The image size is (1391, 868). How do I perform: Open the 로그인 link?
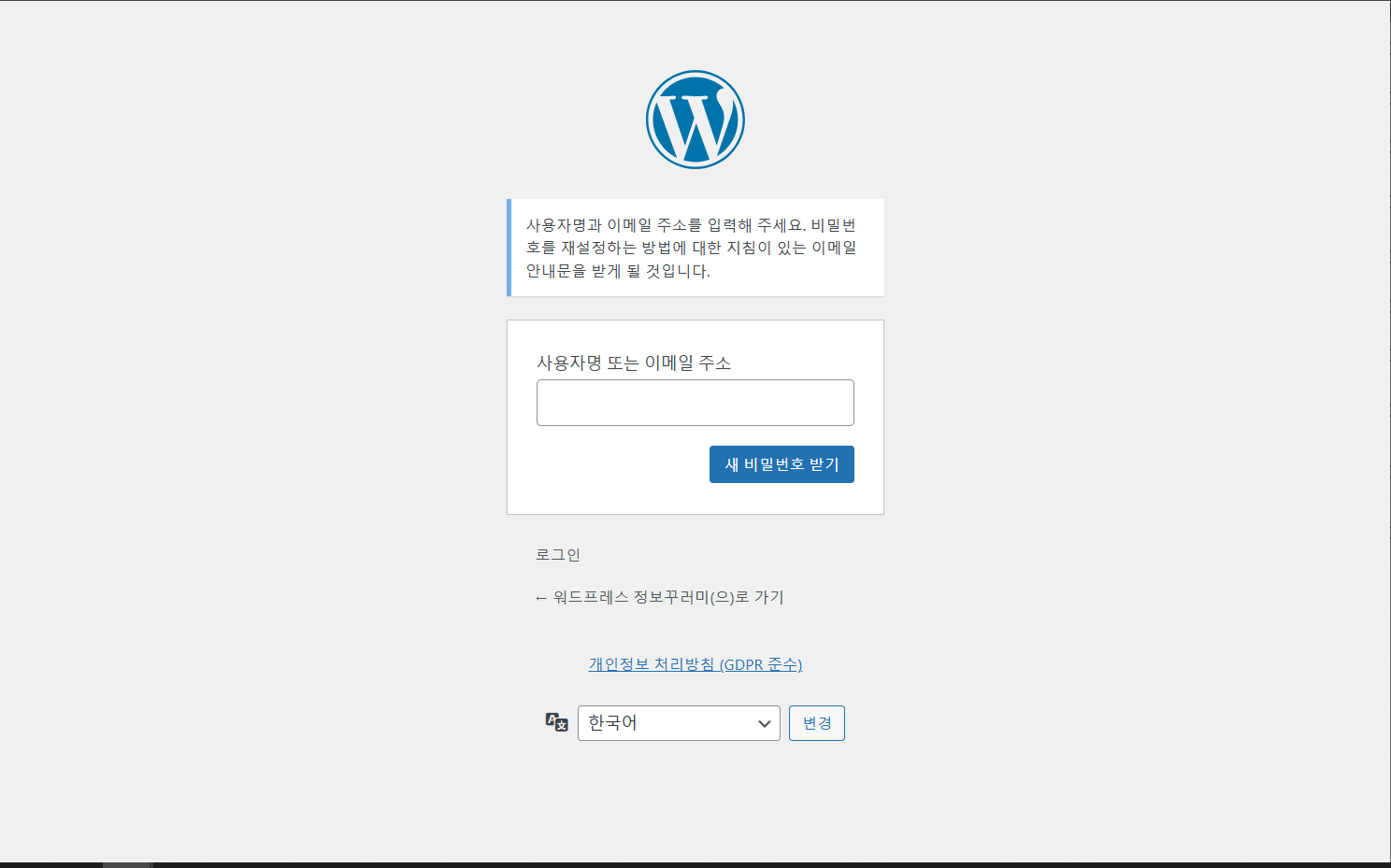click(x=558, y=555)
